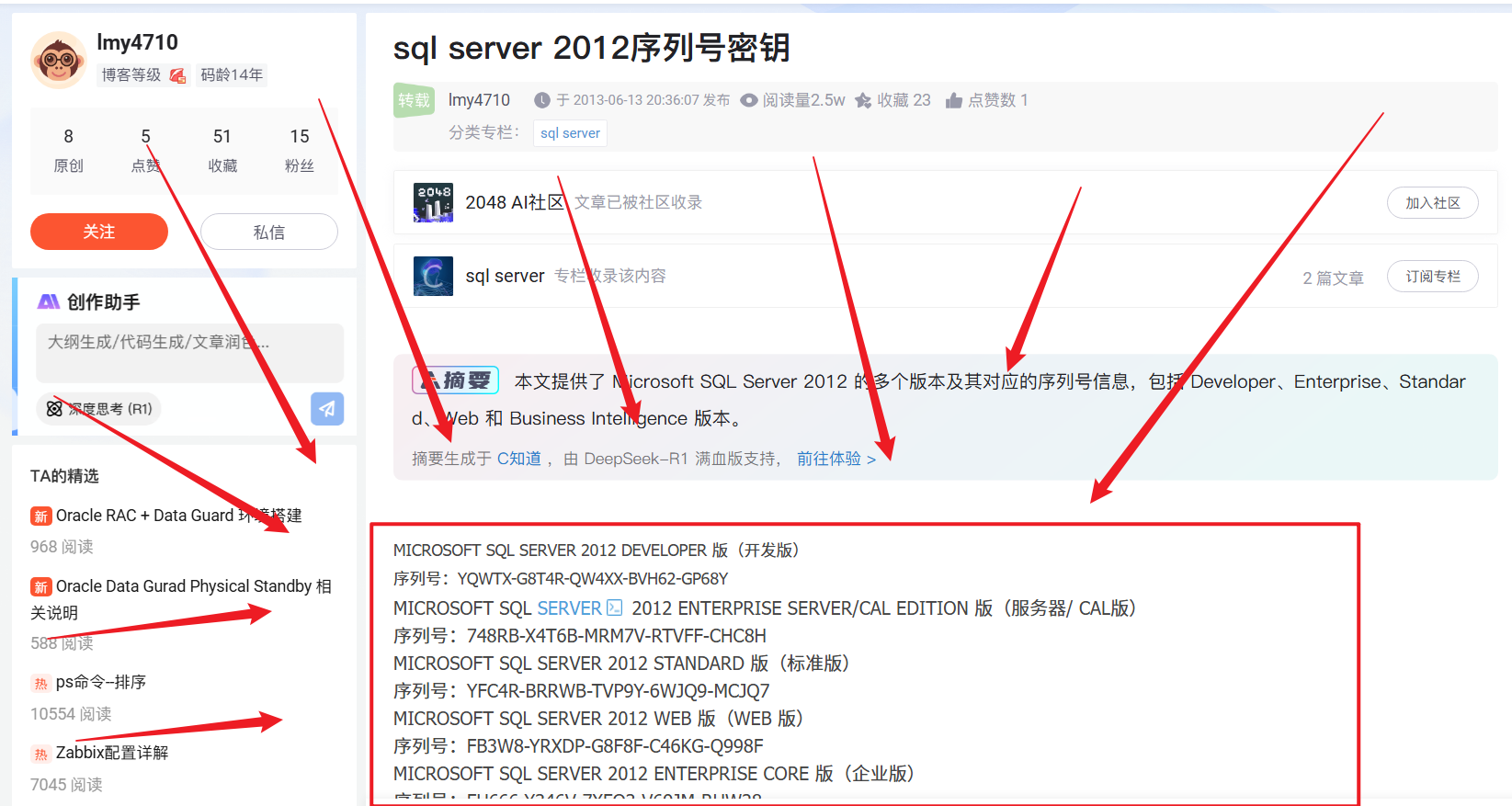Viewport: 1512px width, 806px height.
Task: Click the 新 badge beside Oracle RAC
Action: click(x=40, y=517)
